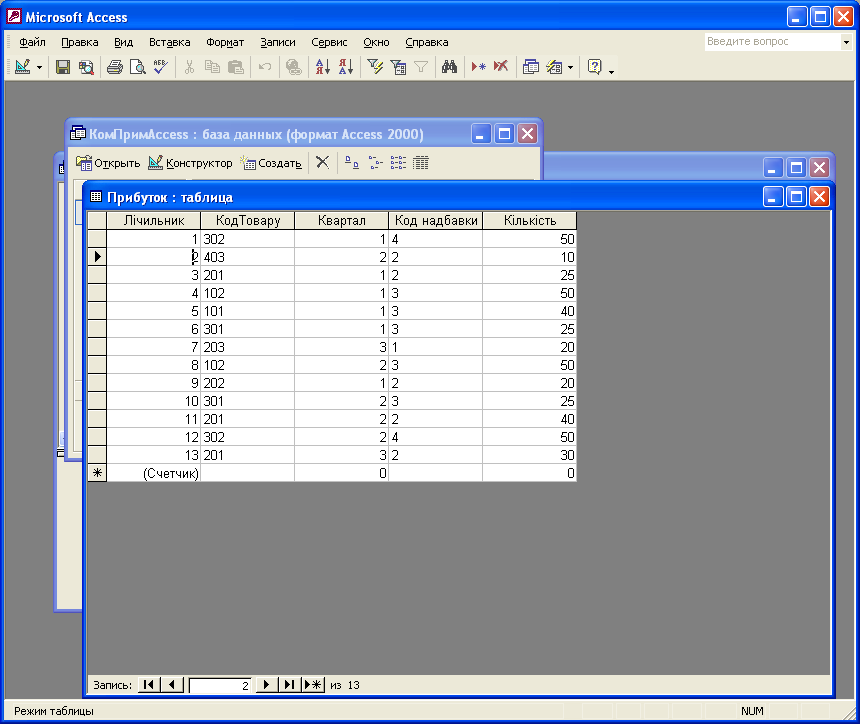860x724 pixels.
Task: Click the Insert Hyperlink globe icon
Action: 293,67
